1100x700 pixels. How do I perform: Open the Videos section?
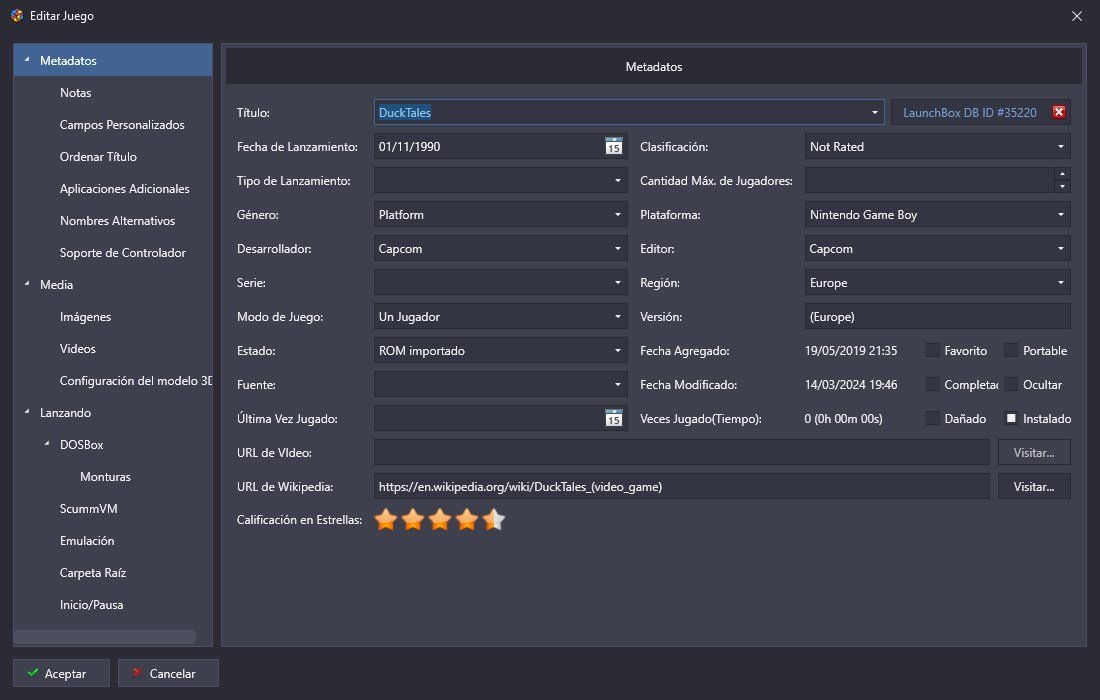[78, 349]
